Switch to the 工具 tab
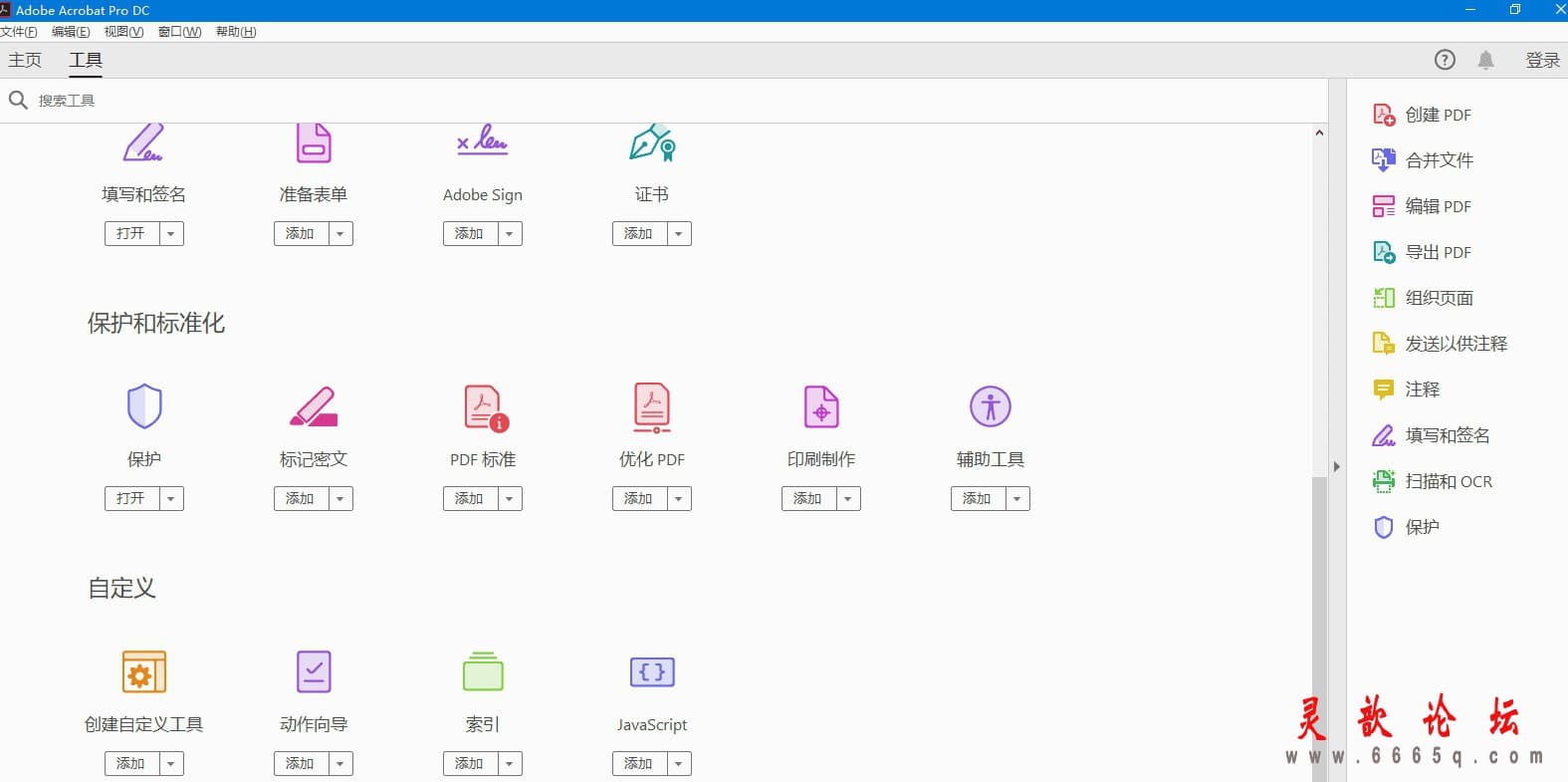 click(86, 60)
